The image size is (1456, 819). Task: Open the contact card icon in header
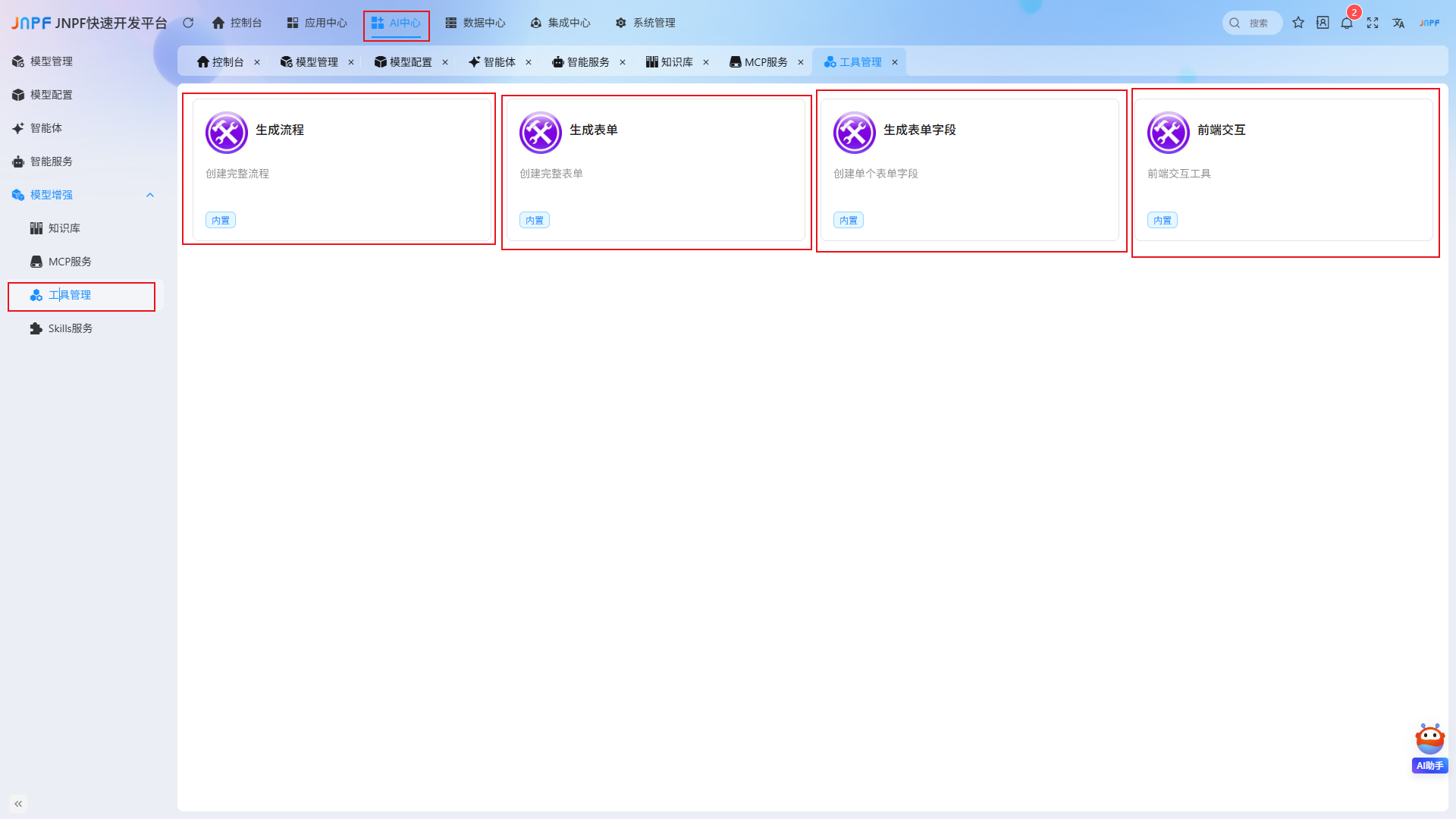tap(1323, 23)
